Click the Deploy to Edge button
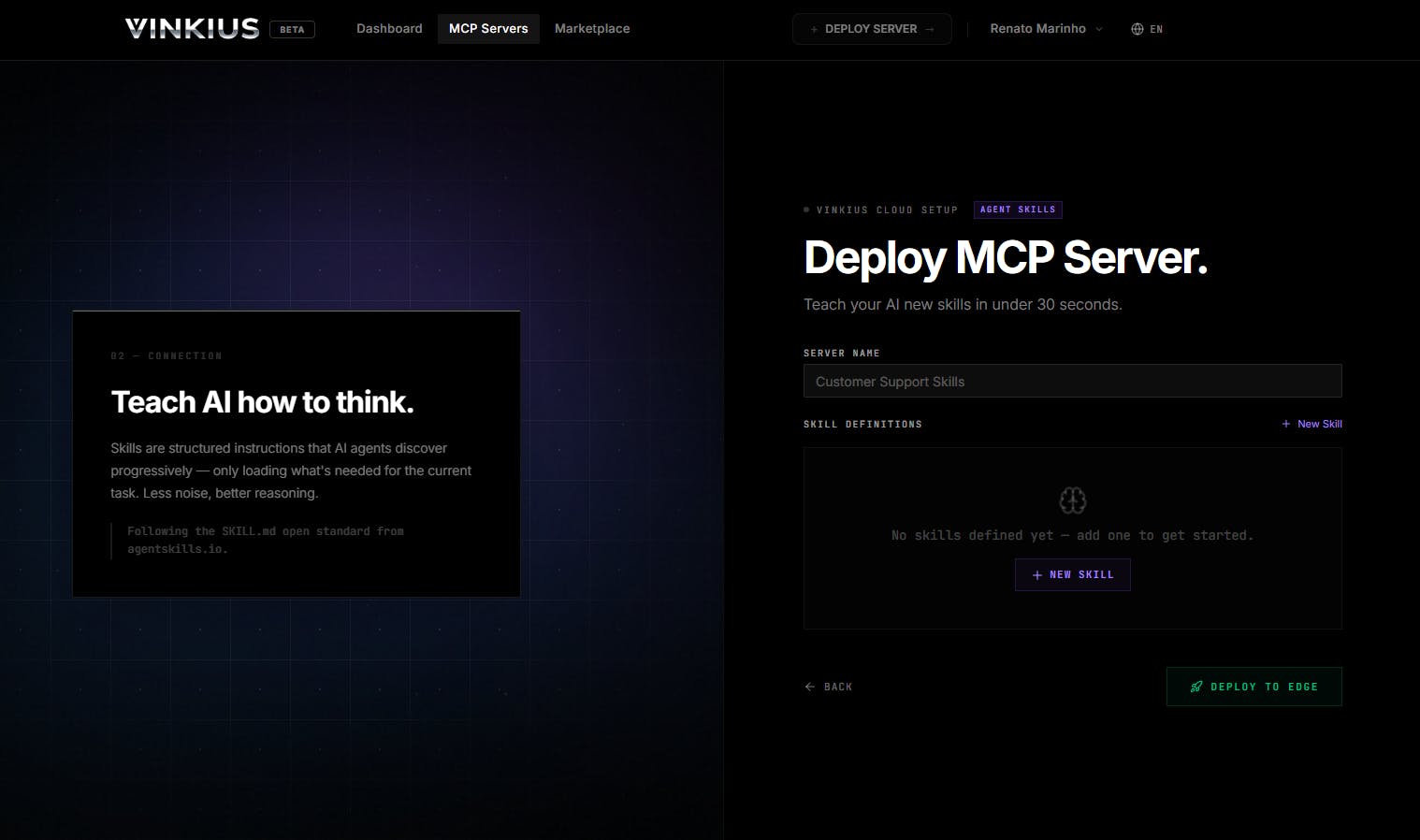 click(x=1253, y=687)
